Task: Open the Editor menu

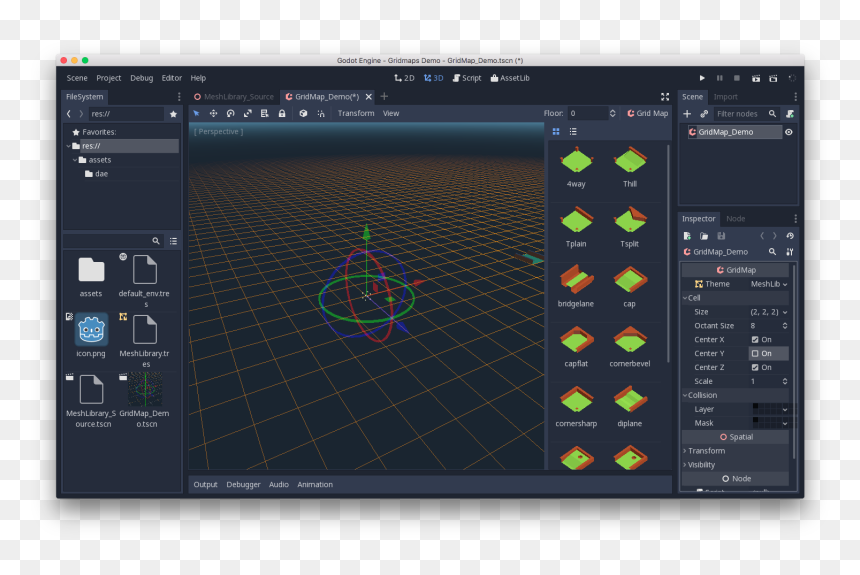Action: click(172, 78)
